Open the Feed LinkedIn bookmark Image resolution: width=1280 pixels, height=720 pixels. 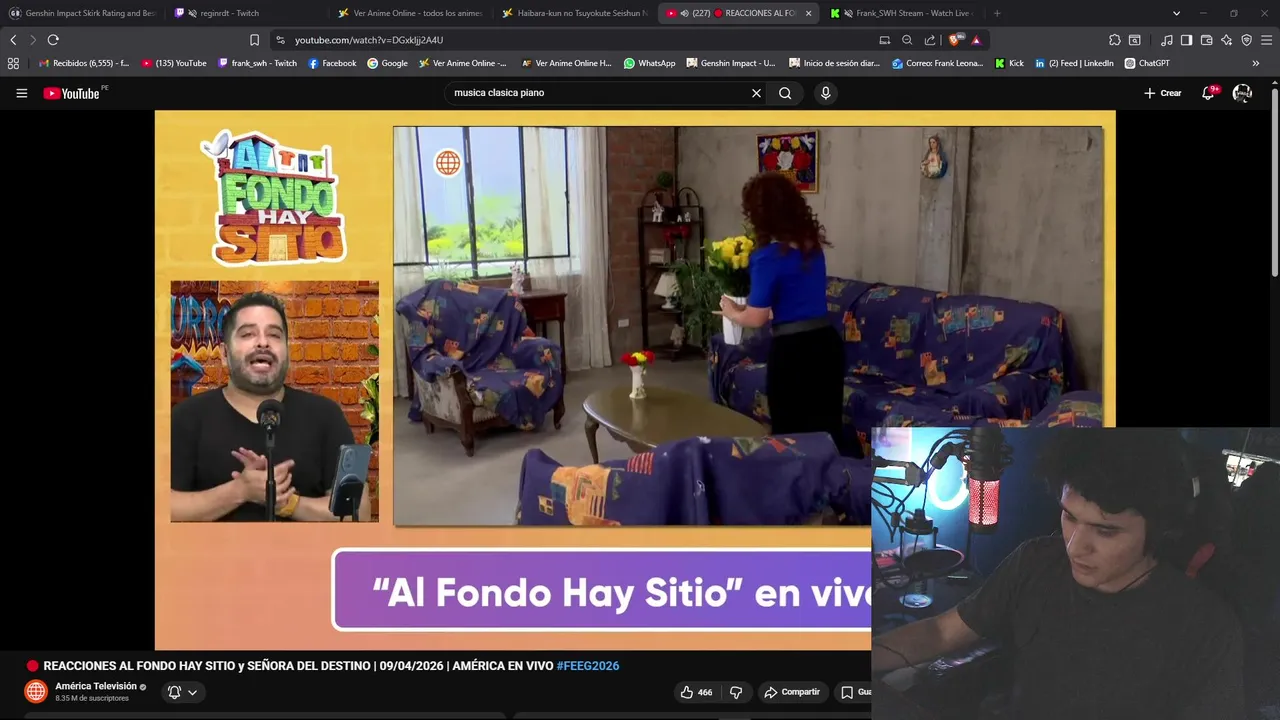tap(1074, 63)
